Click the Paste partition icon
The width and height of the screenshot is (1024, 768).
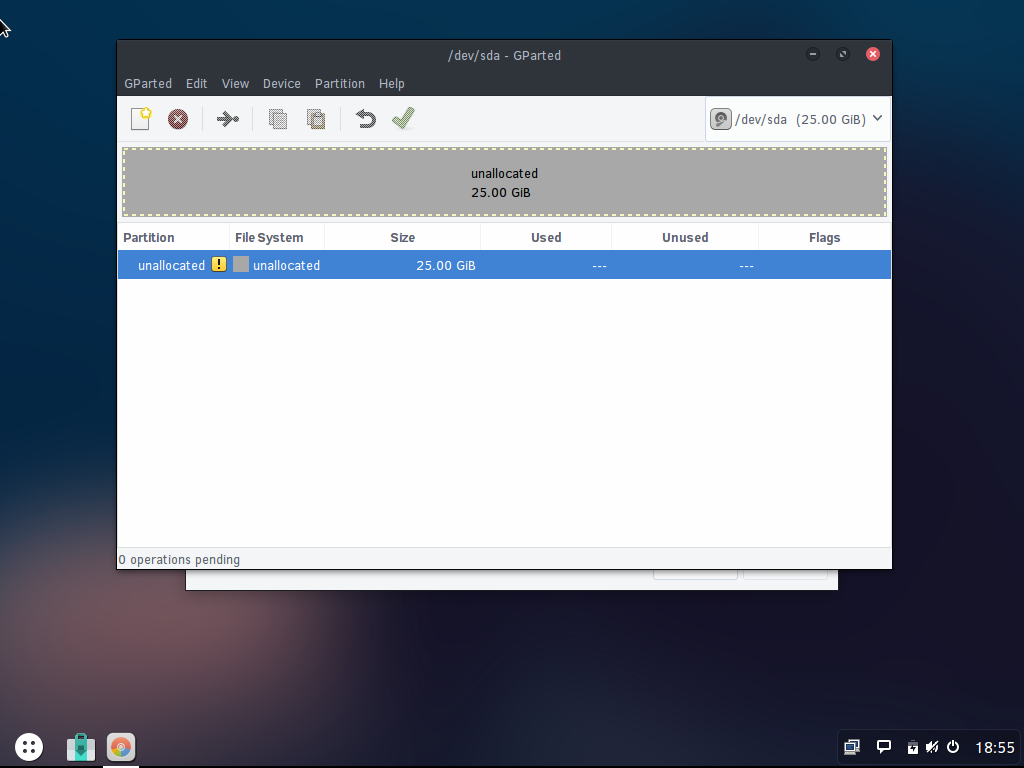click(316, 119)
